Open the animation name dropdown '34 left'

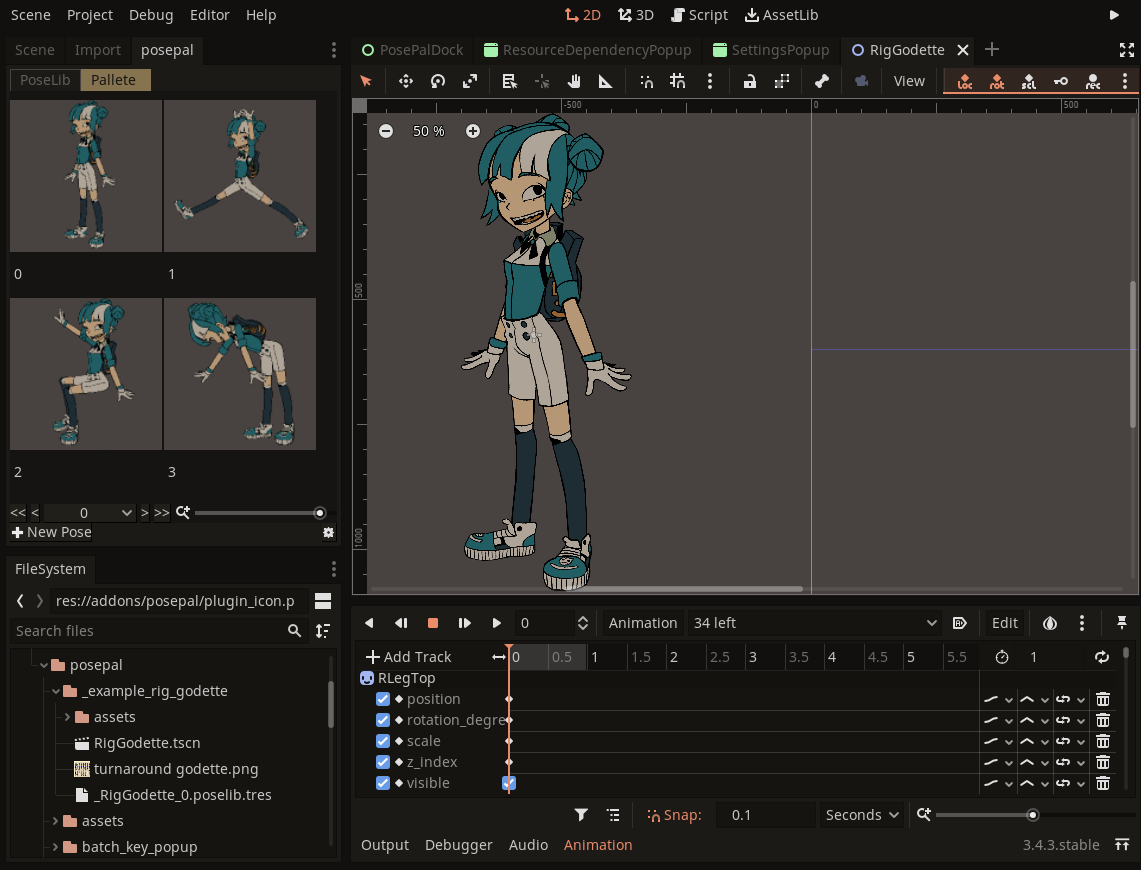815,623
